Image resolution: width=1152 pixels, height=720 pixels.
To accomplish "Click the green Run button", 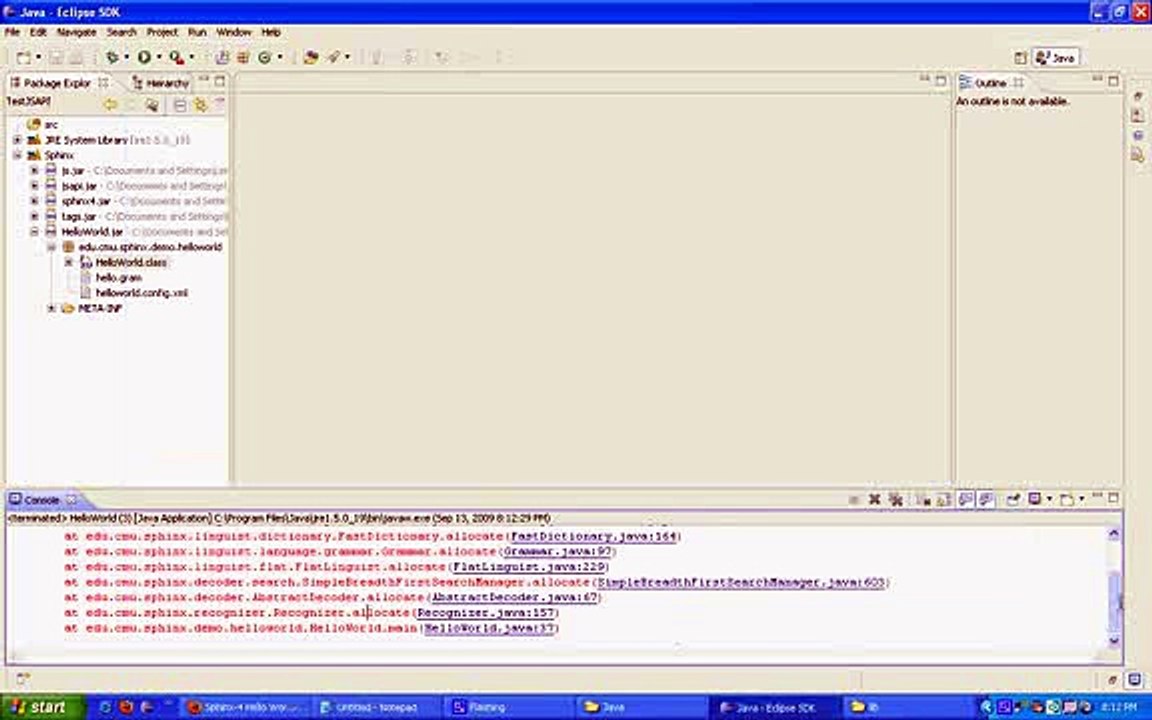I will click(144, 57).
